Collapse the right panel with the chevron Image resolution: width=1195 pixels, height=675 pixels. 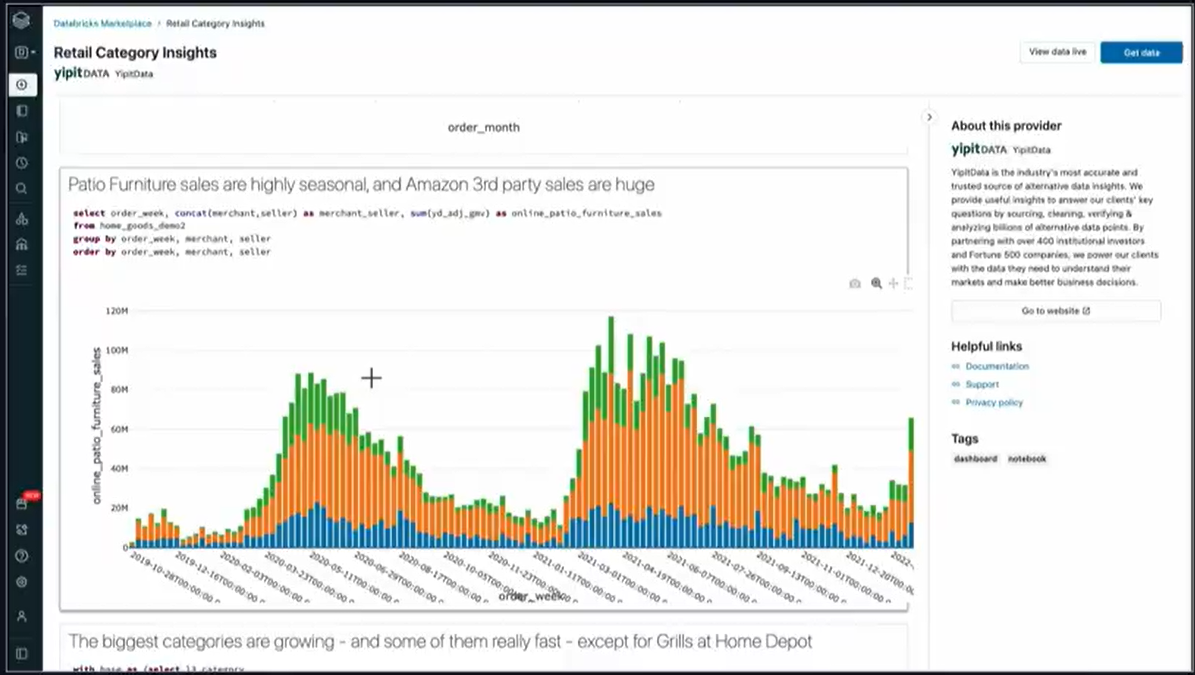(929, 117)
